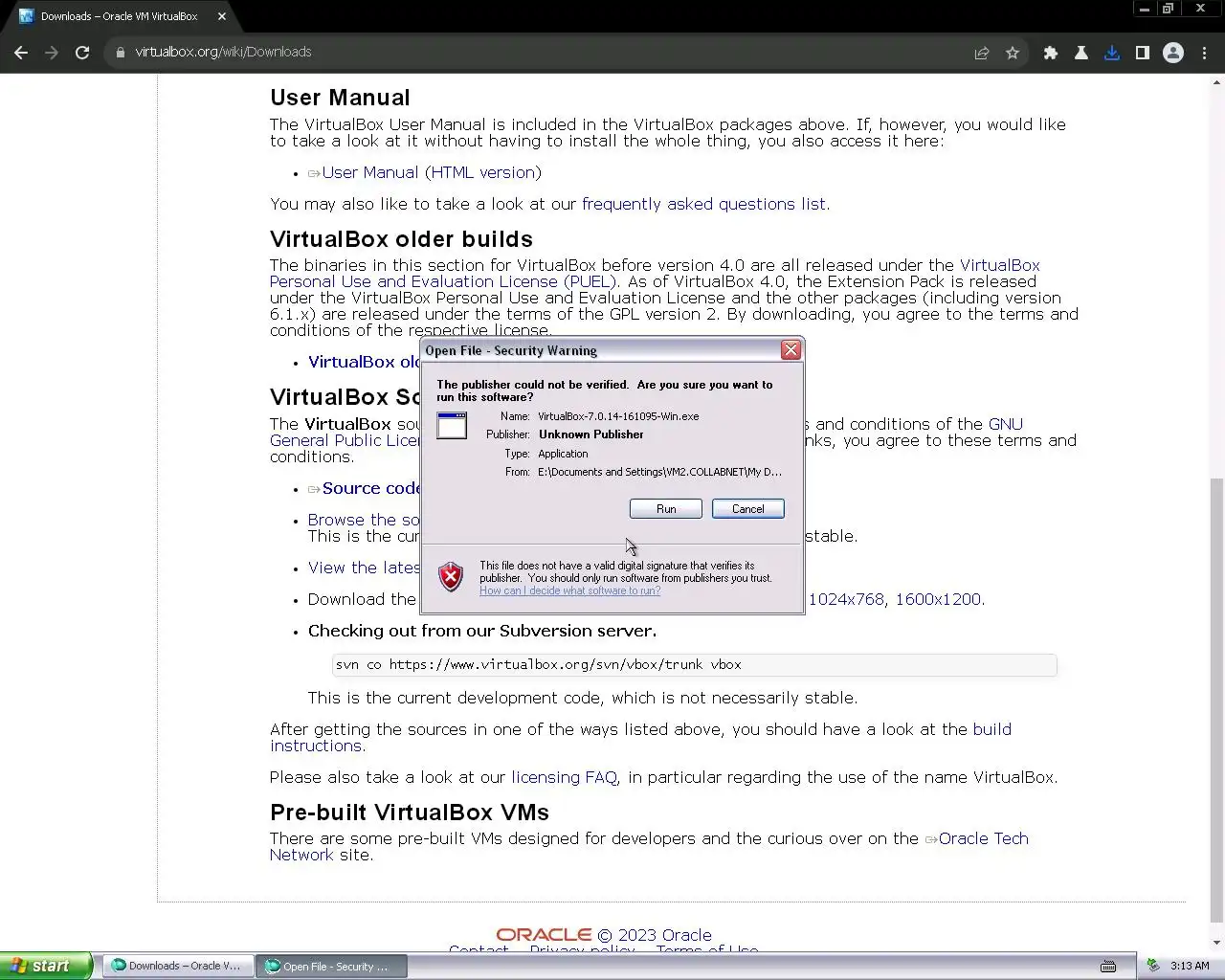Close the Downloads browser tab
The image size is (1225, 980).
click(222, 16)
